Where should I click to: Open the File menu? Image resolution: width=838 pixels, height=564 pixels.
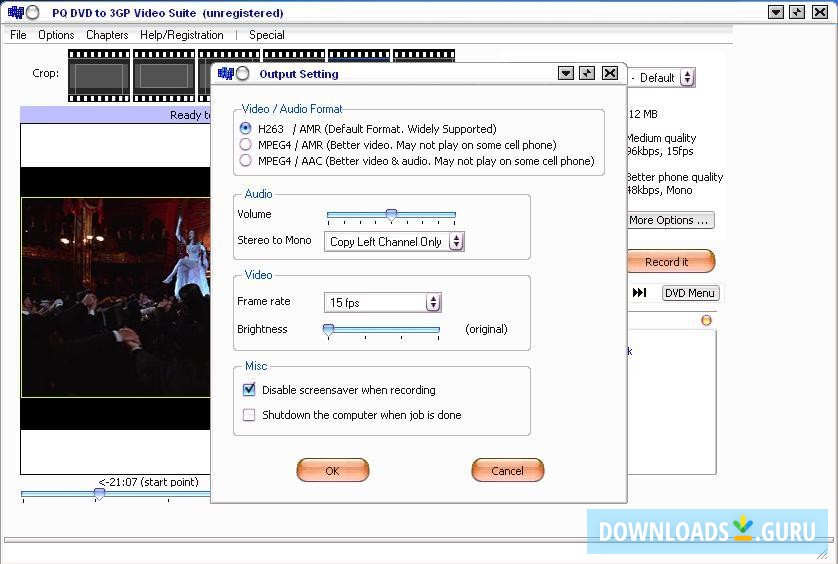pos(18,35)
